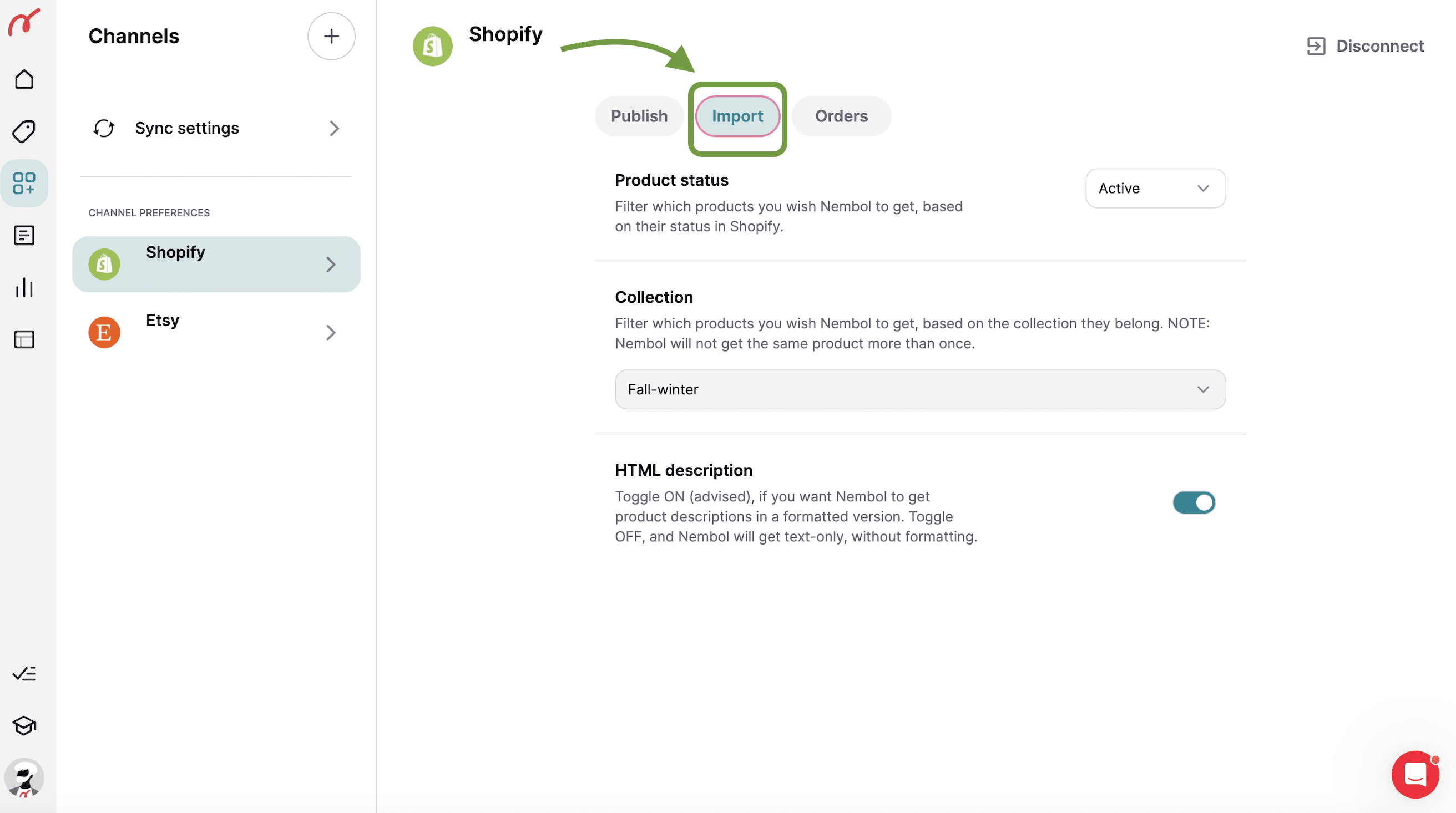1456x813 pixels.
Task: Click the plus button to add channel
Action: tap(331, 36)
